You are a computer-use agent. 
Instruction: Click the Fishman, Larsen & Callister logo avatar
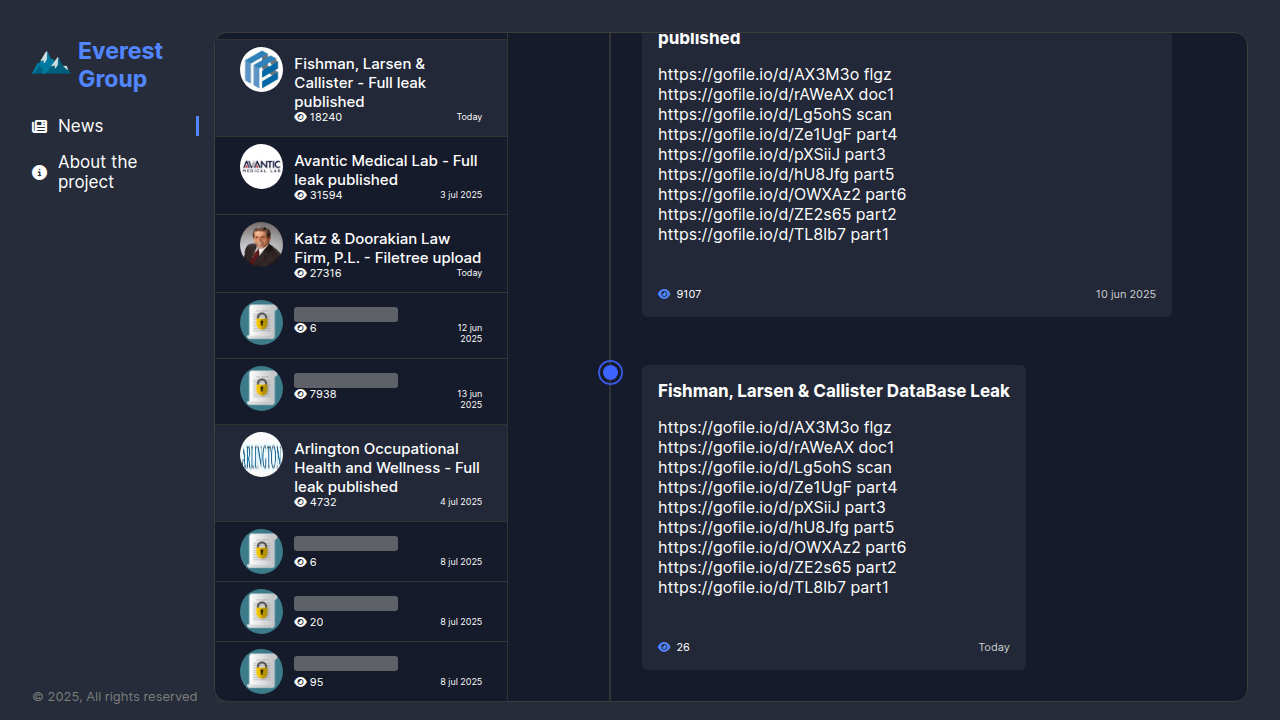point(261,69)
